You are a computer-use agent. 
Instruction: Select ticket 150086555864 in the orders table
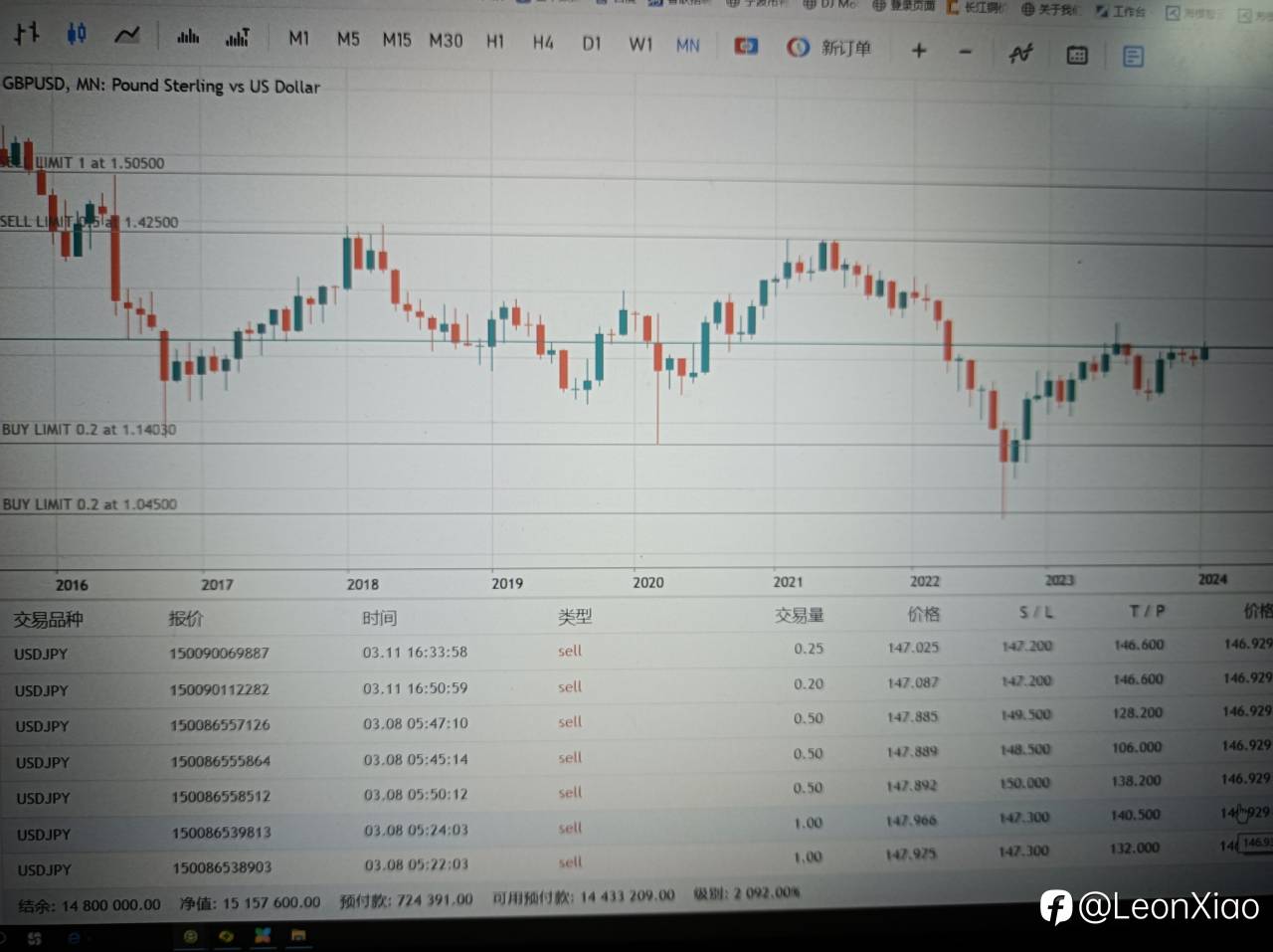(220, 761)
